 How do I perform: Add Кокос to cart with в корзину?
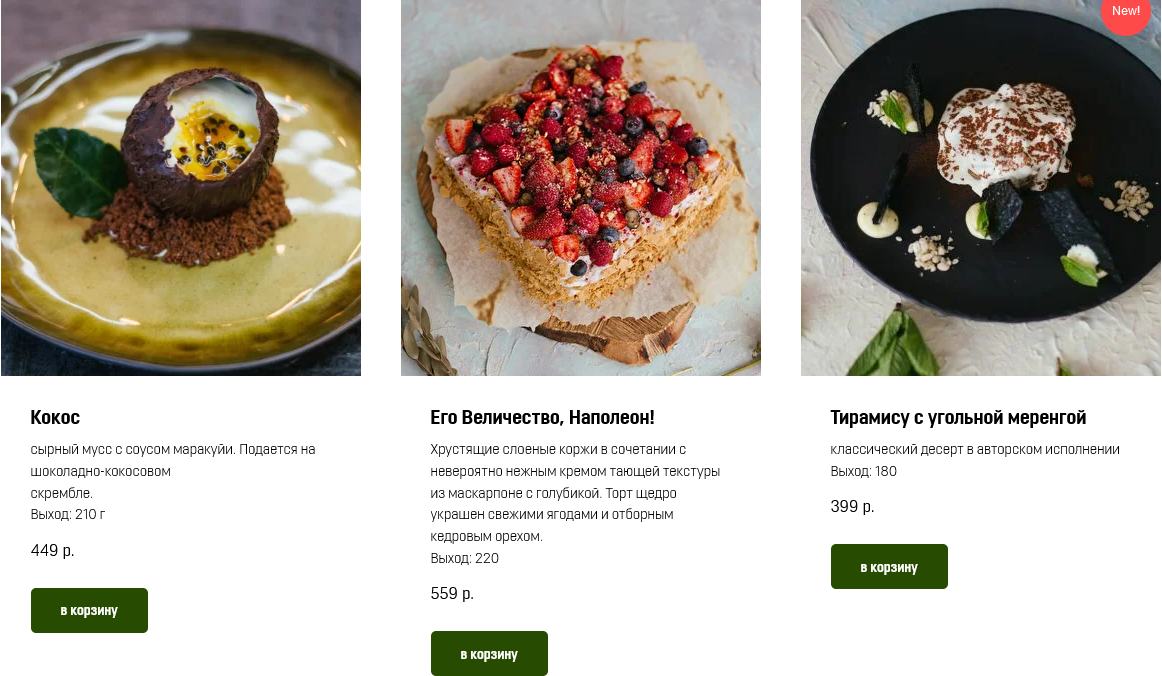(x=89, y=611)
